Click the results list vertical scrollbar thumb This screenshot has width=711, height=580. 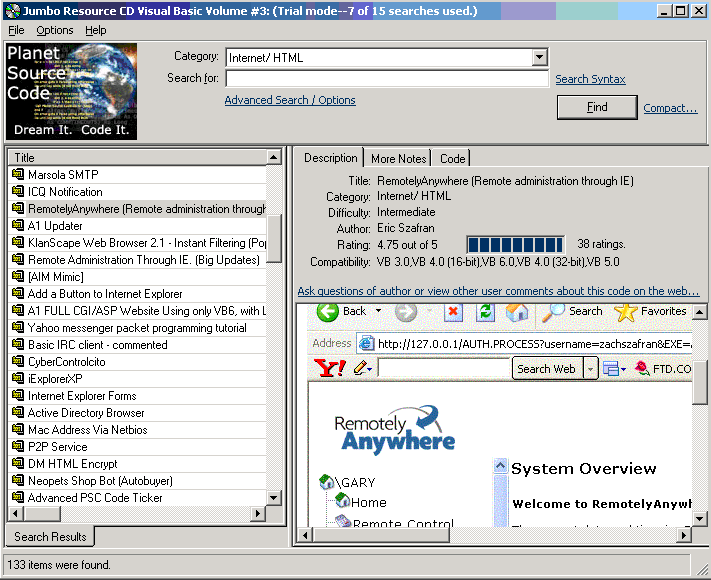pos(273,239)
